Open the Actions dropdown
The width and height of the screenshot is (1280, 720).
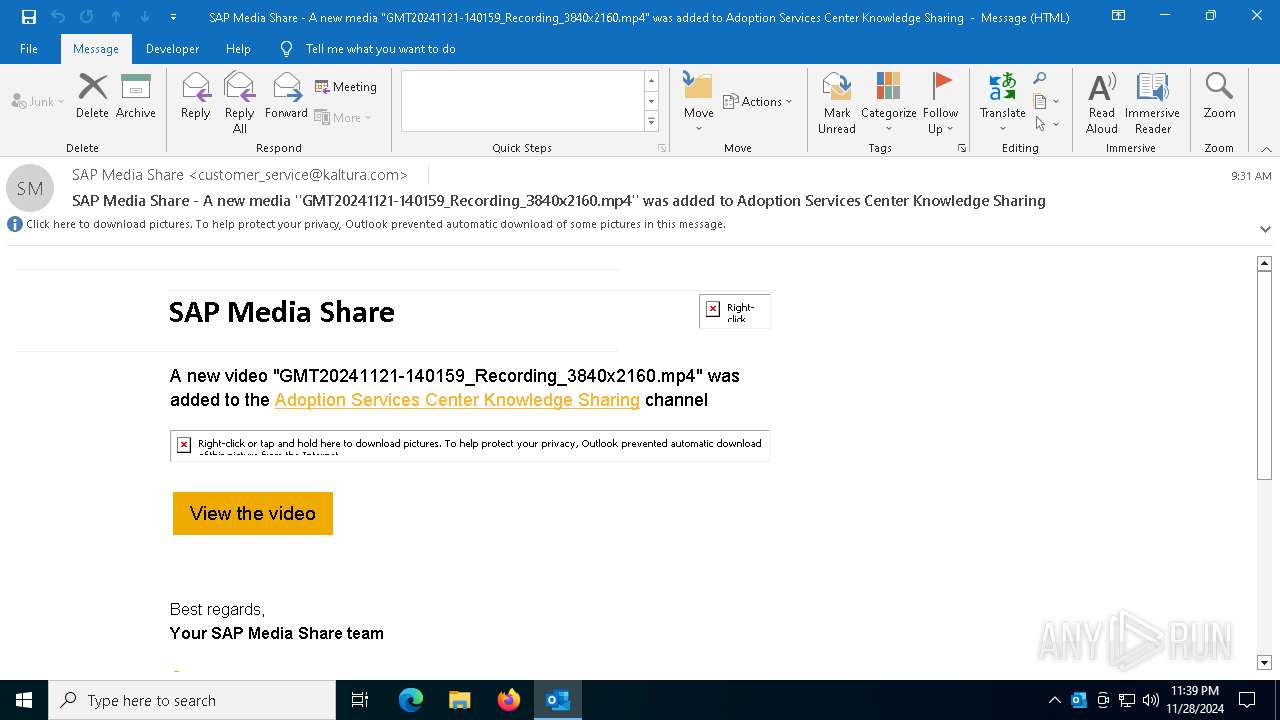click(x=757, y=101)
